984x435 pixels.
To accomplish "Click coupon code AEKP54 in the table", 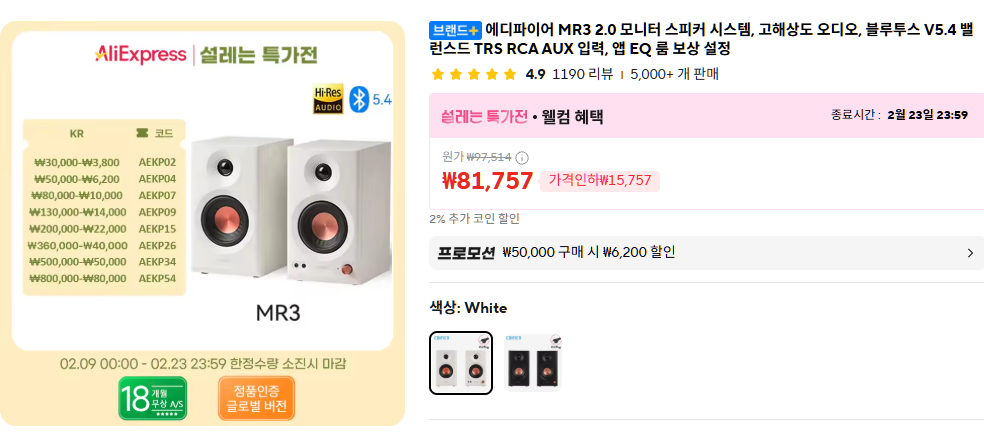I will tap(157, 279).
